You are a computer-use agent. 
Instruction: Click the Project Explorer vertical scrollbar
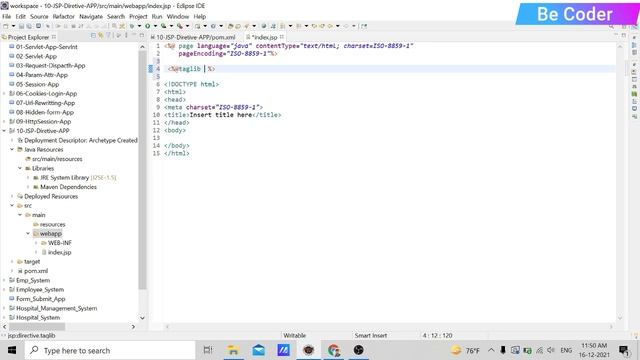tap(142, 171)
